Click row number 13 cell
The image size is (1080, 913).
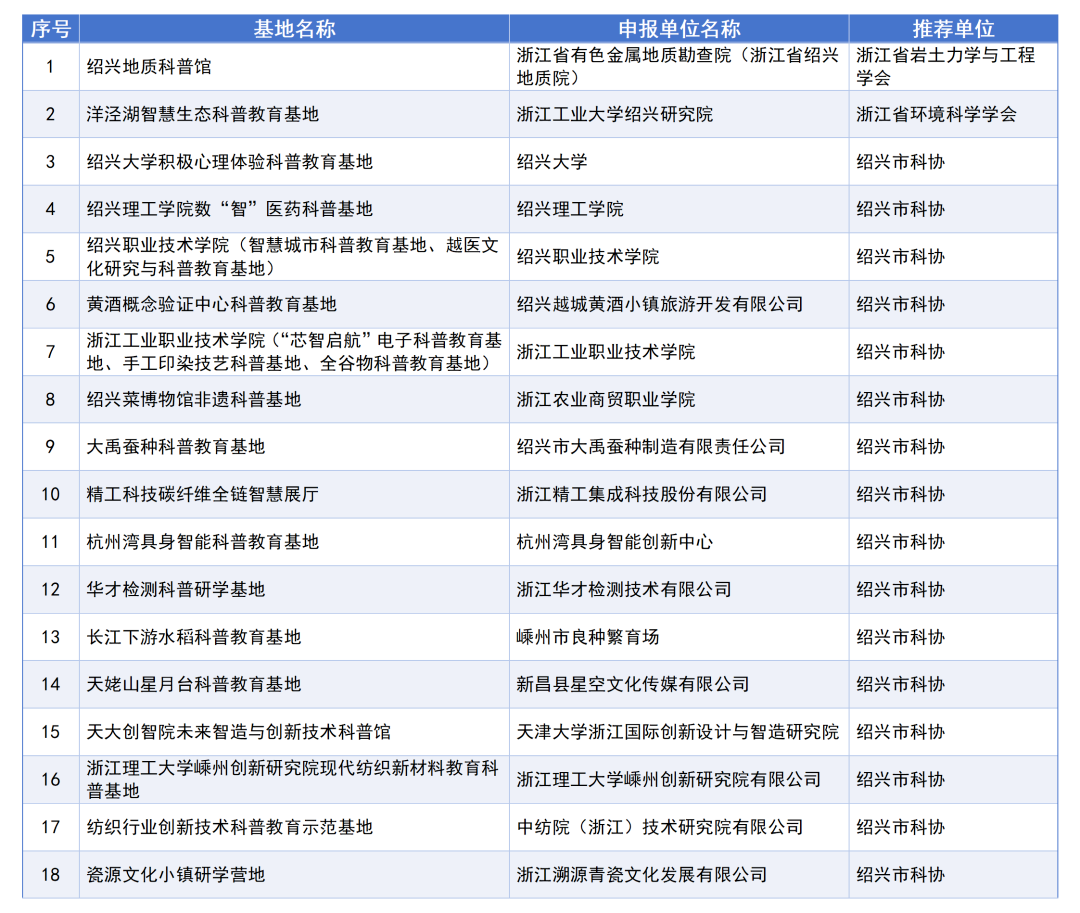[51, 637]
